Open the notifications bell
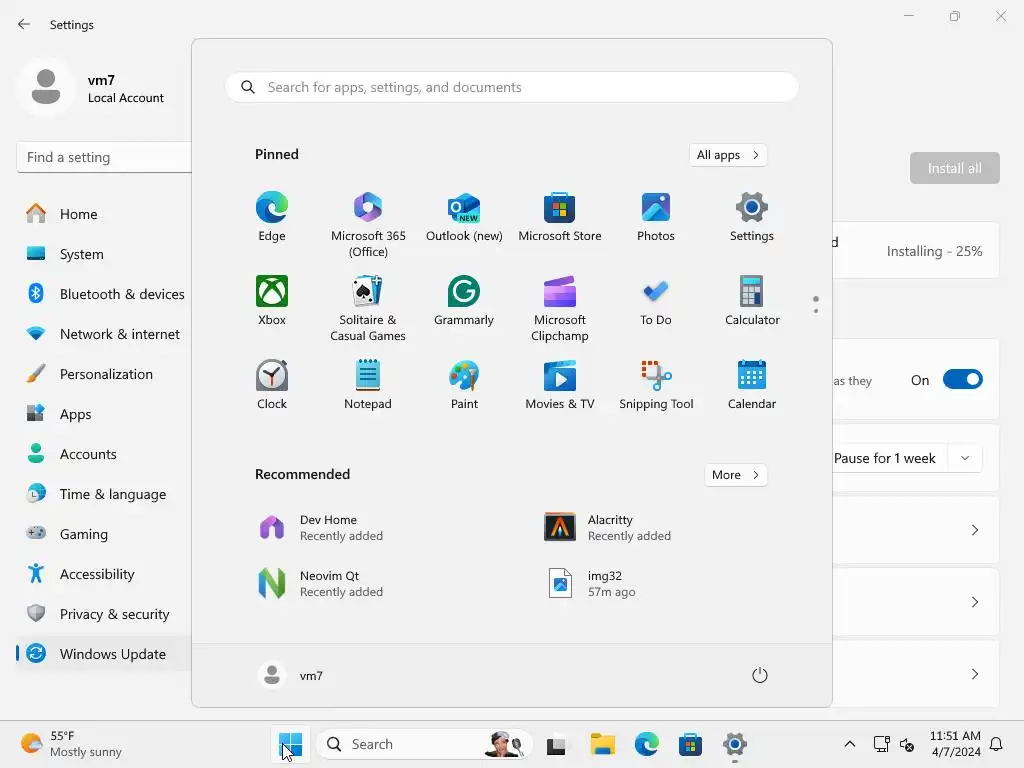1024x768 pixels. pyautogui.click(x=997, y=744)
